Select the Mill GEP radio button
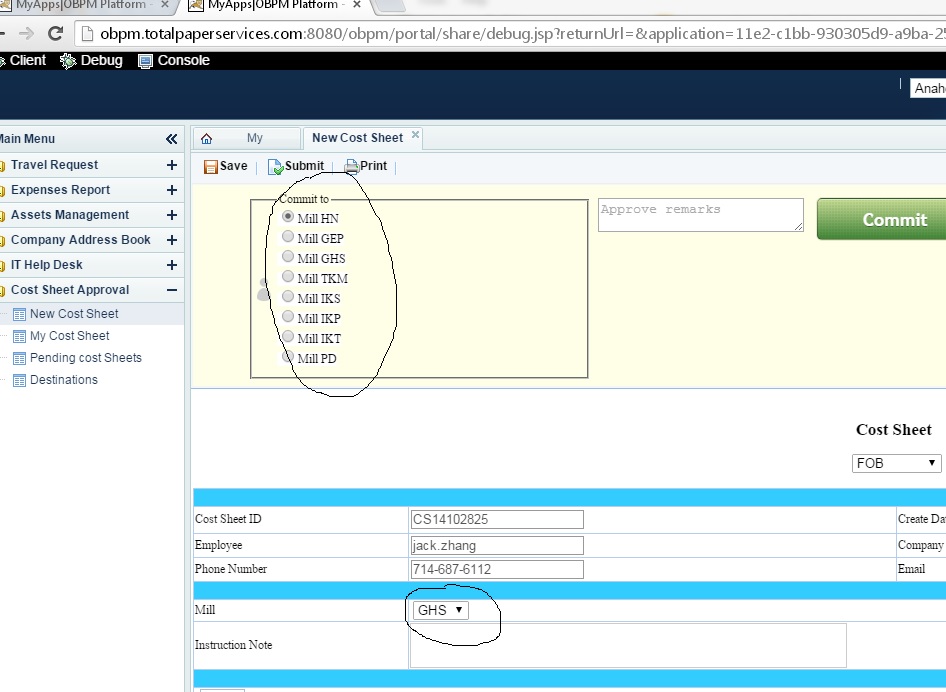 pyautogui.click(x=288, y=236)
